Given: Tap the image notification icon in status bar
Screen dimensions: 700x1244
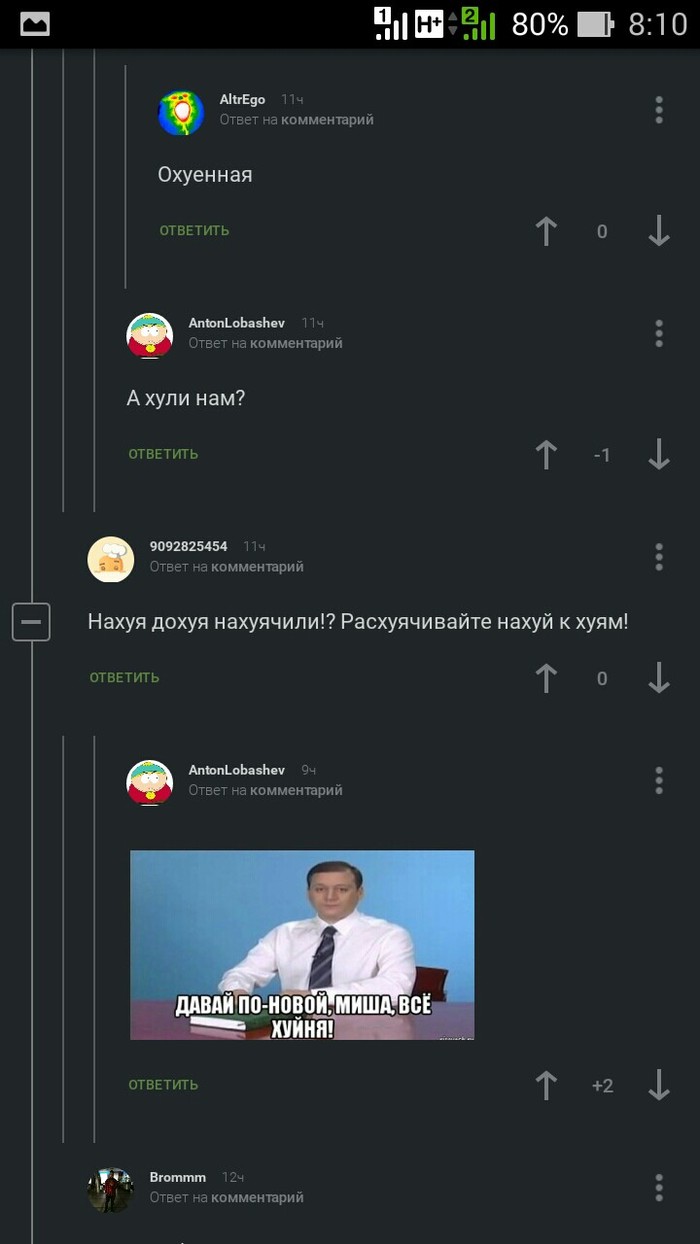Looking at the screenshot, I should [35, 24].
